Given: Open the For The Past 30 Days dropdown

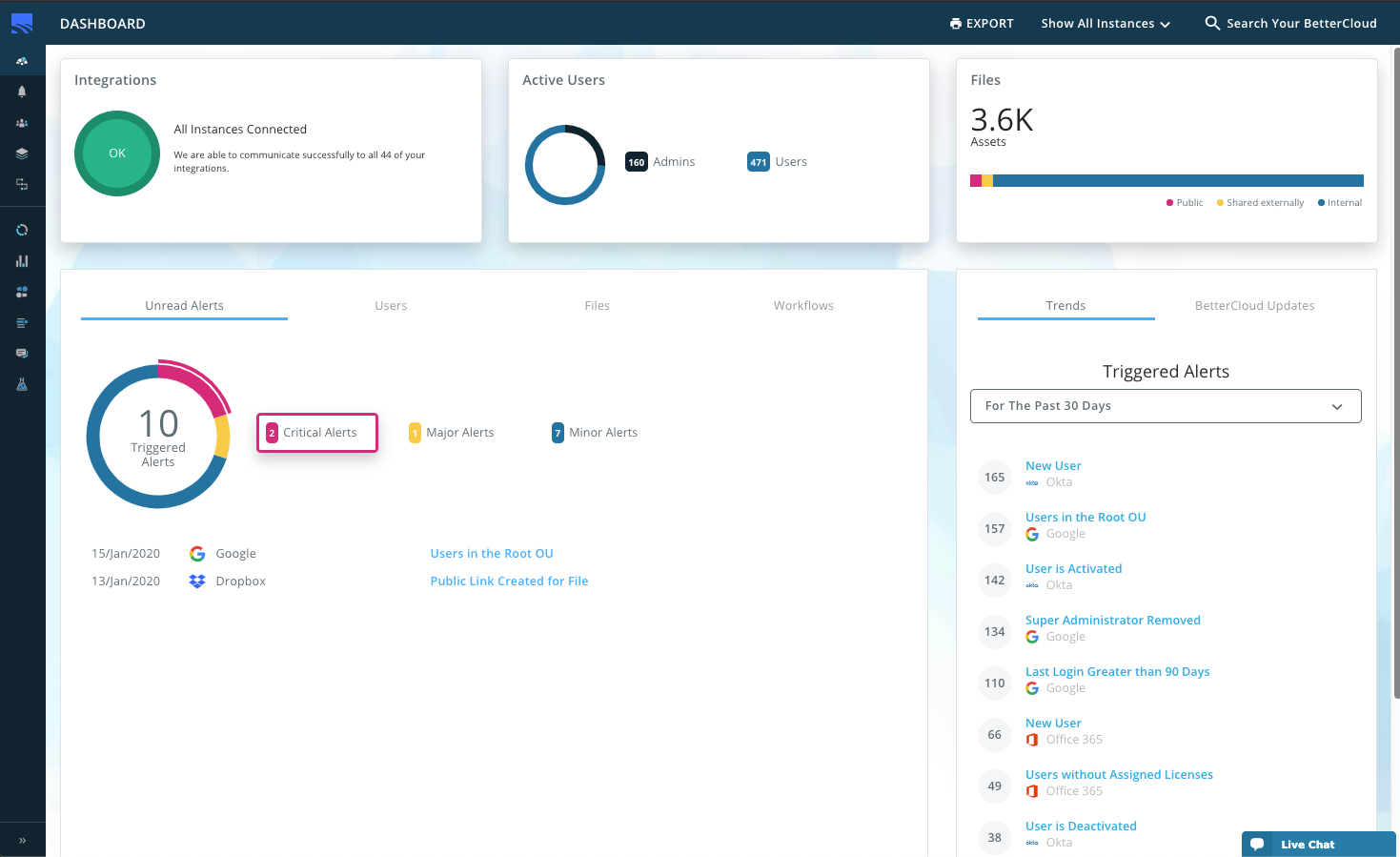Looking at the screenshot, I should (1165, 405).
